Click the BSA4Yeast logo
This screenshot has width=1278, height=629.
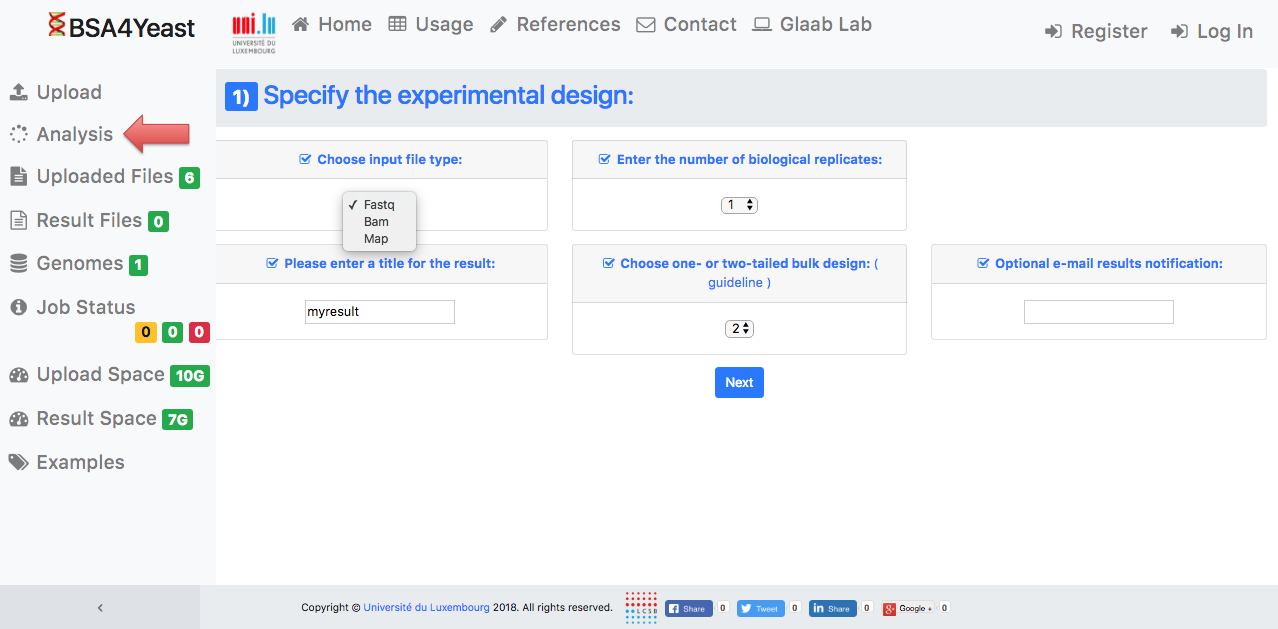tap(121, 28)
